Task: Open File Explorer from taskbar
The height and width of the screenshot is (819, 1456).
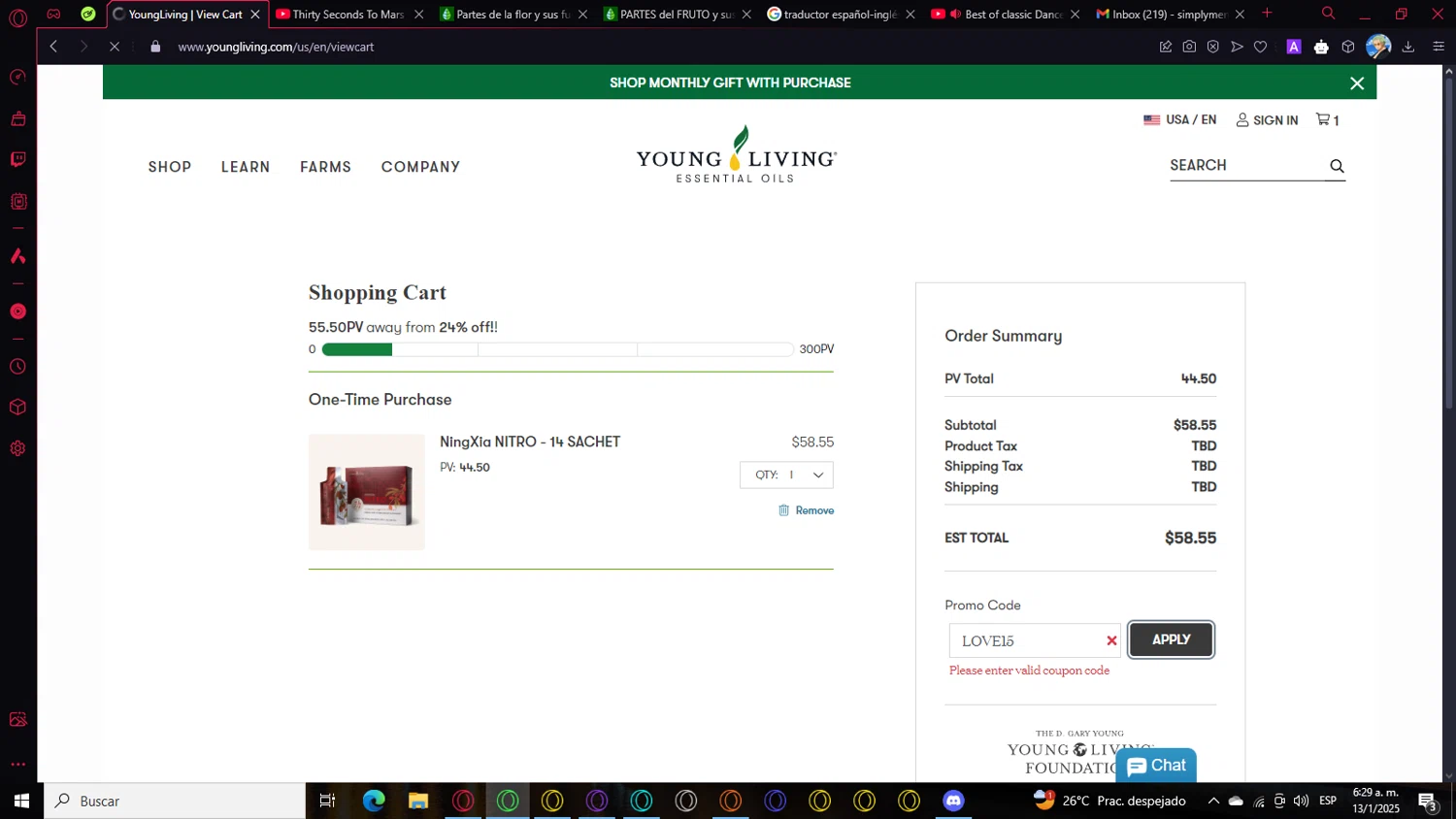Action: [x=418, y=801]
